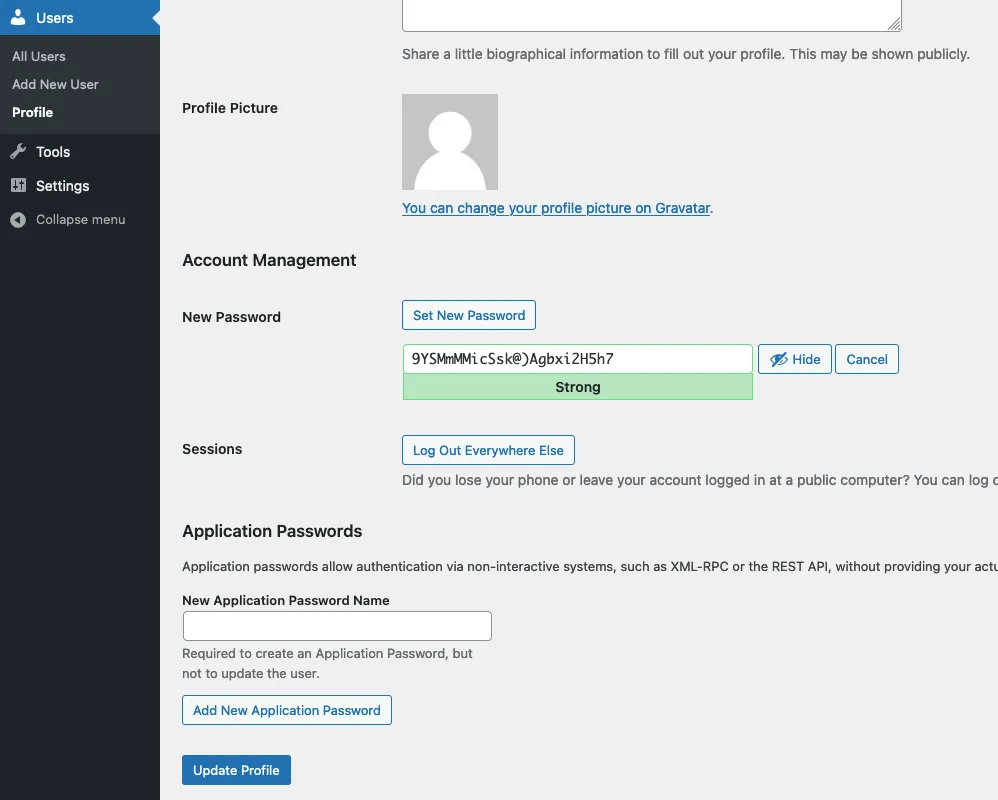Click the default avatar profile picture
This screenshot has width=998, height=800.
[450, 142]
